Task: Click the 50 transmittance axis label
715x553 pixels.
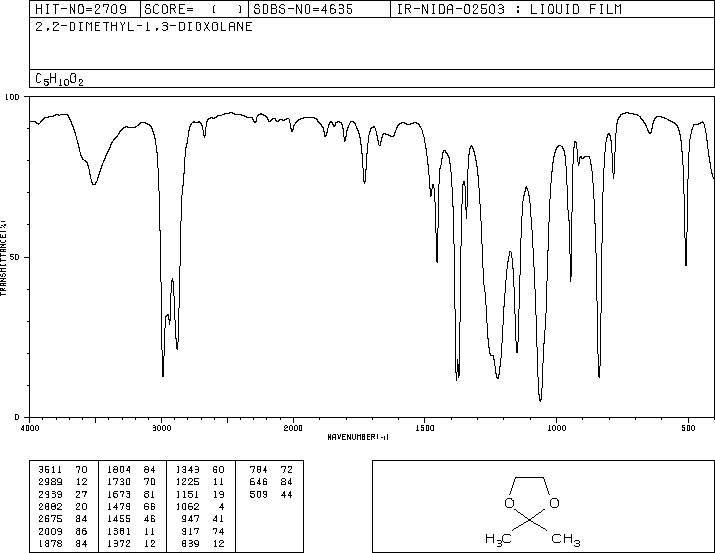Action: pos(15,257)
